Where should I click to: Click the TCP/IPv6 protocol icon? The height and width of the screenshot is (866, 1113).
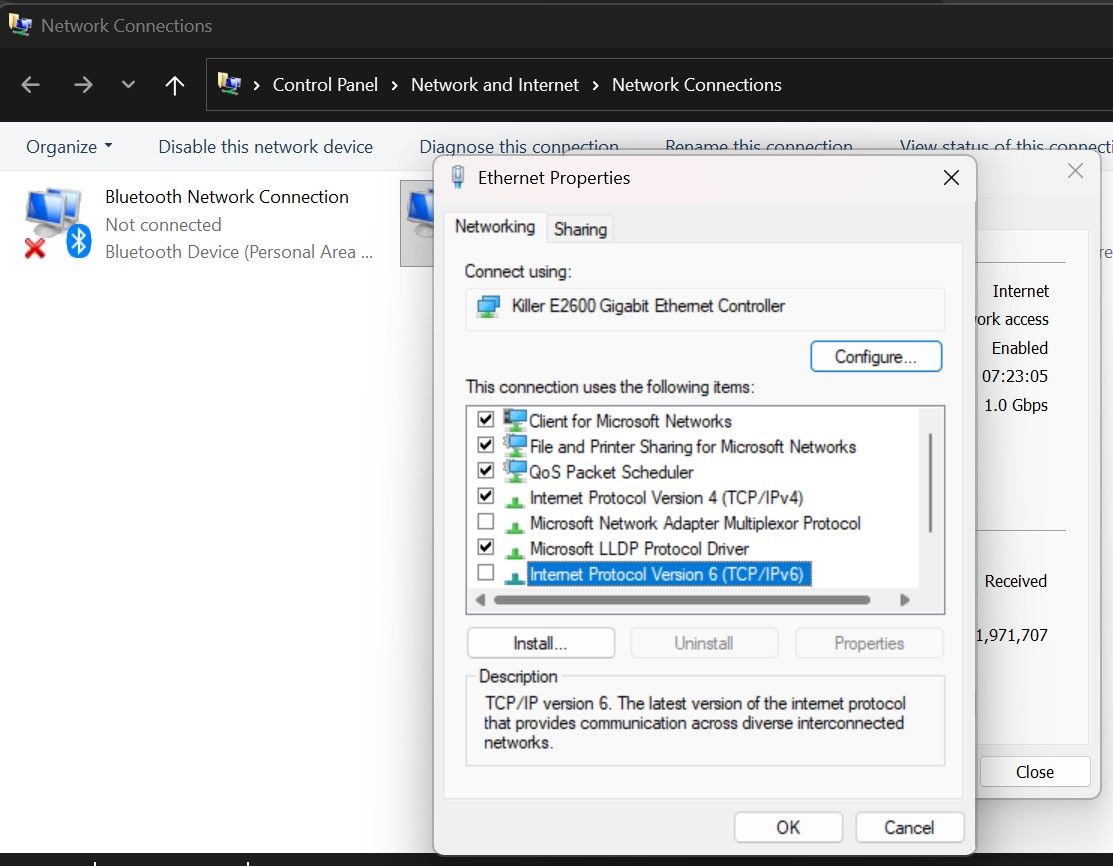click(x=515, y=578)
